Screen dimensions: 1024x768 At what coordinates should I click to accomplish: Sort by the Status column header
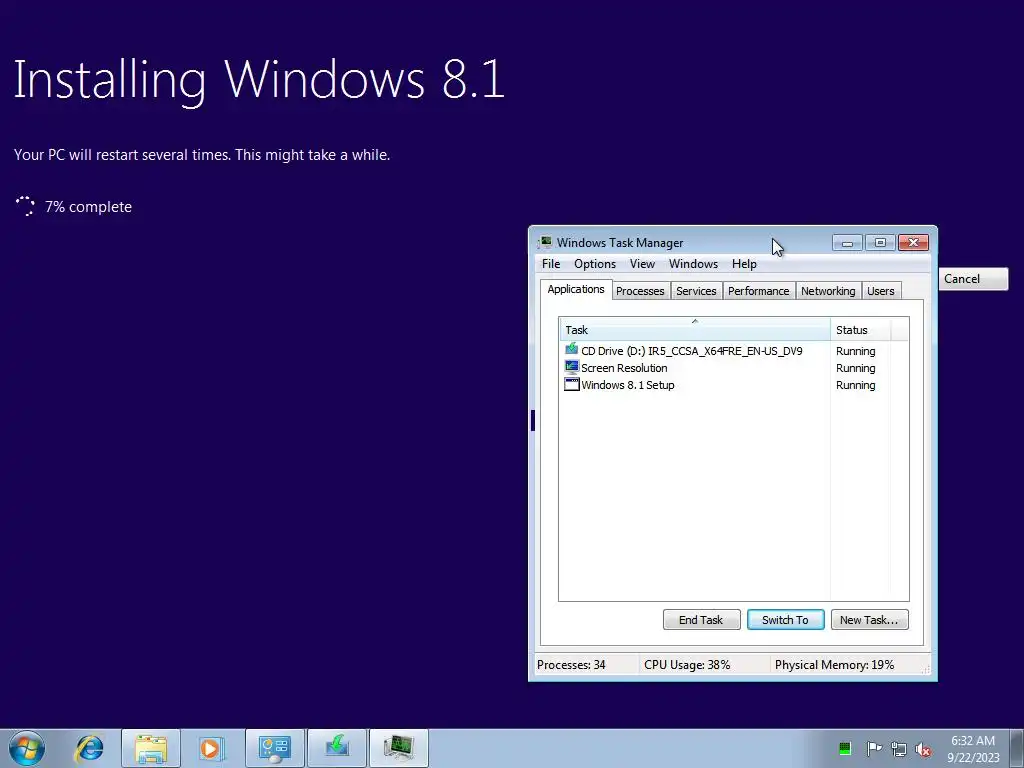[860, 330]
